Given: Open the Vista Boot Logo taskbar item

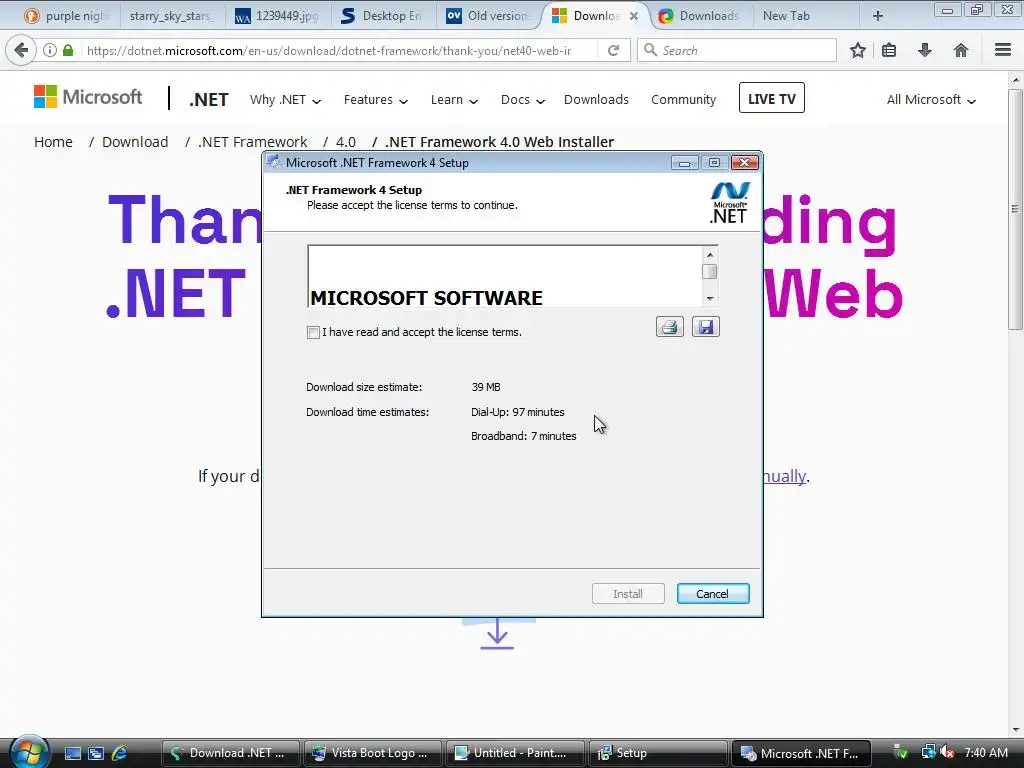Looking at the screenshot, I should pyautogui.click(x=372, y=753).
